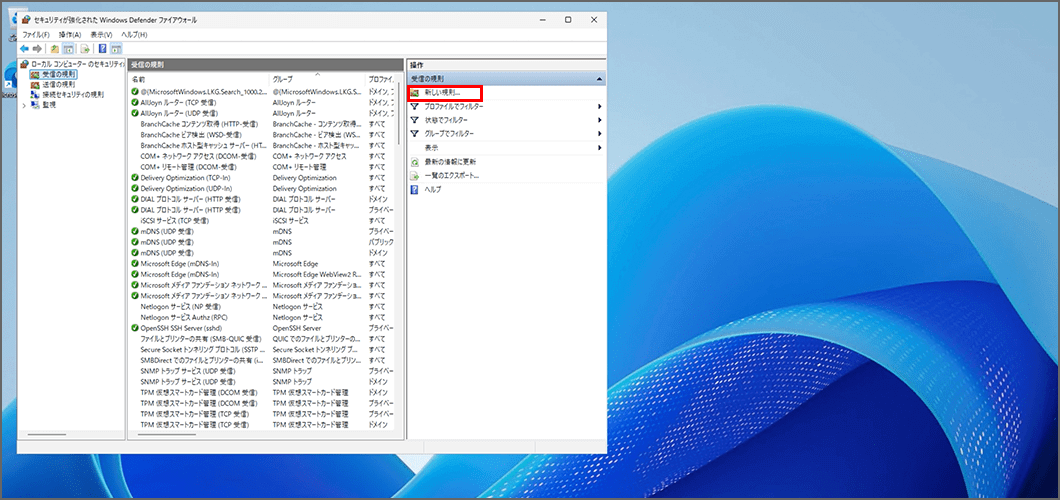
Task: Click the 一覧のエクスポート icon in actions pane
Action: point(415,175)
